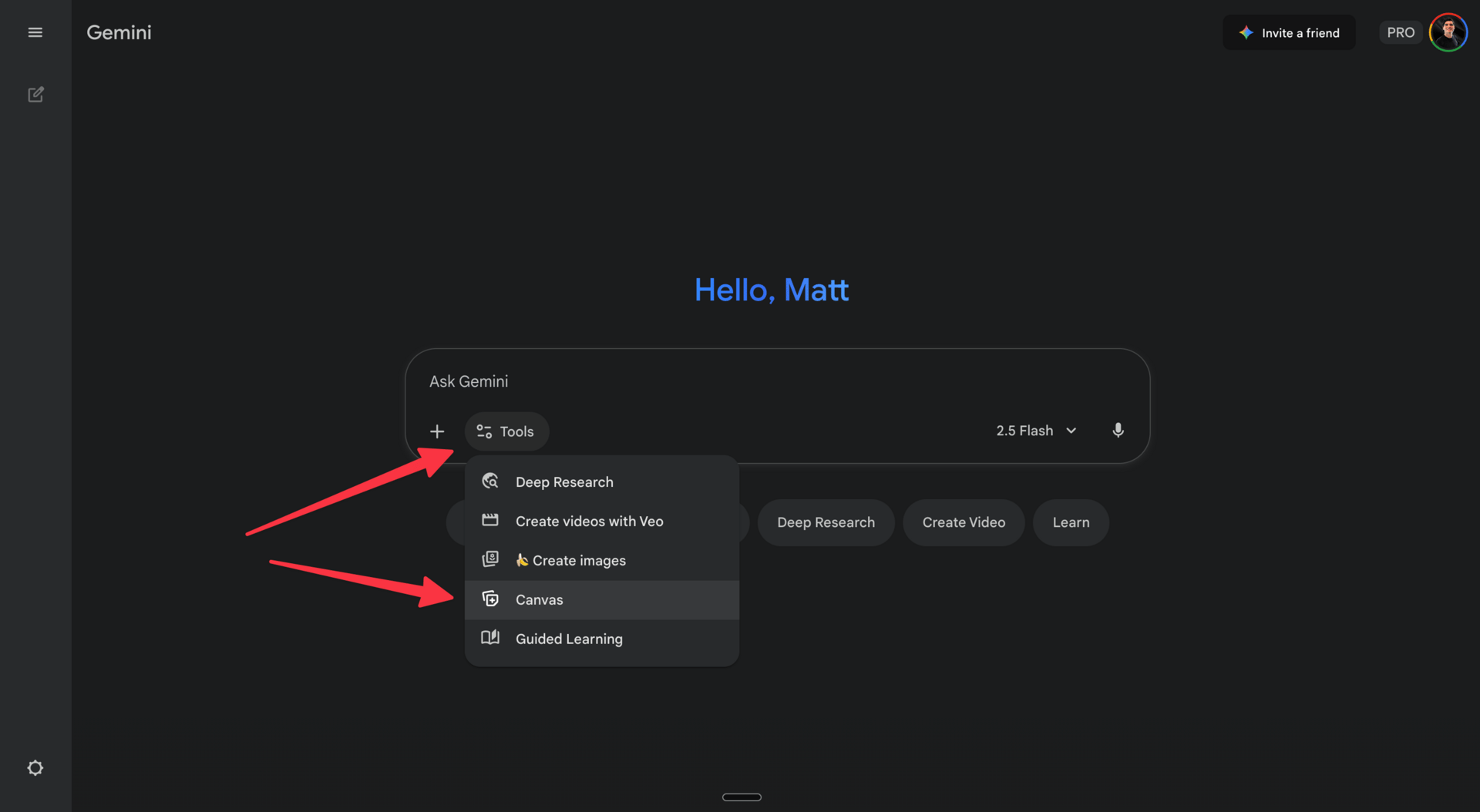
Task: Click the Learn suggestion chip
Action: tap(1071, 522)
